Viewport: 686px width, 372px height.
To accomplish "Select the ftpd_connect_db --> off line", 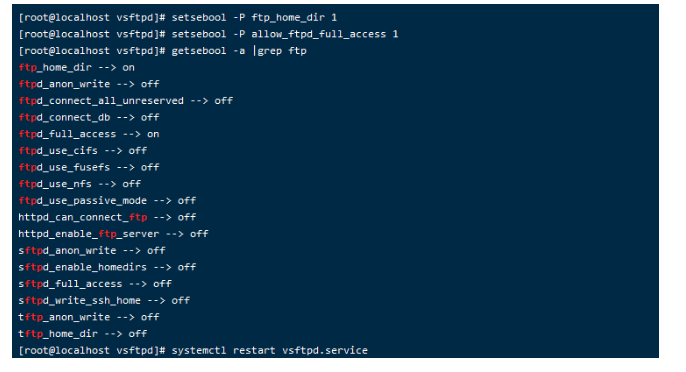I will coord(89,117).
